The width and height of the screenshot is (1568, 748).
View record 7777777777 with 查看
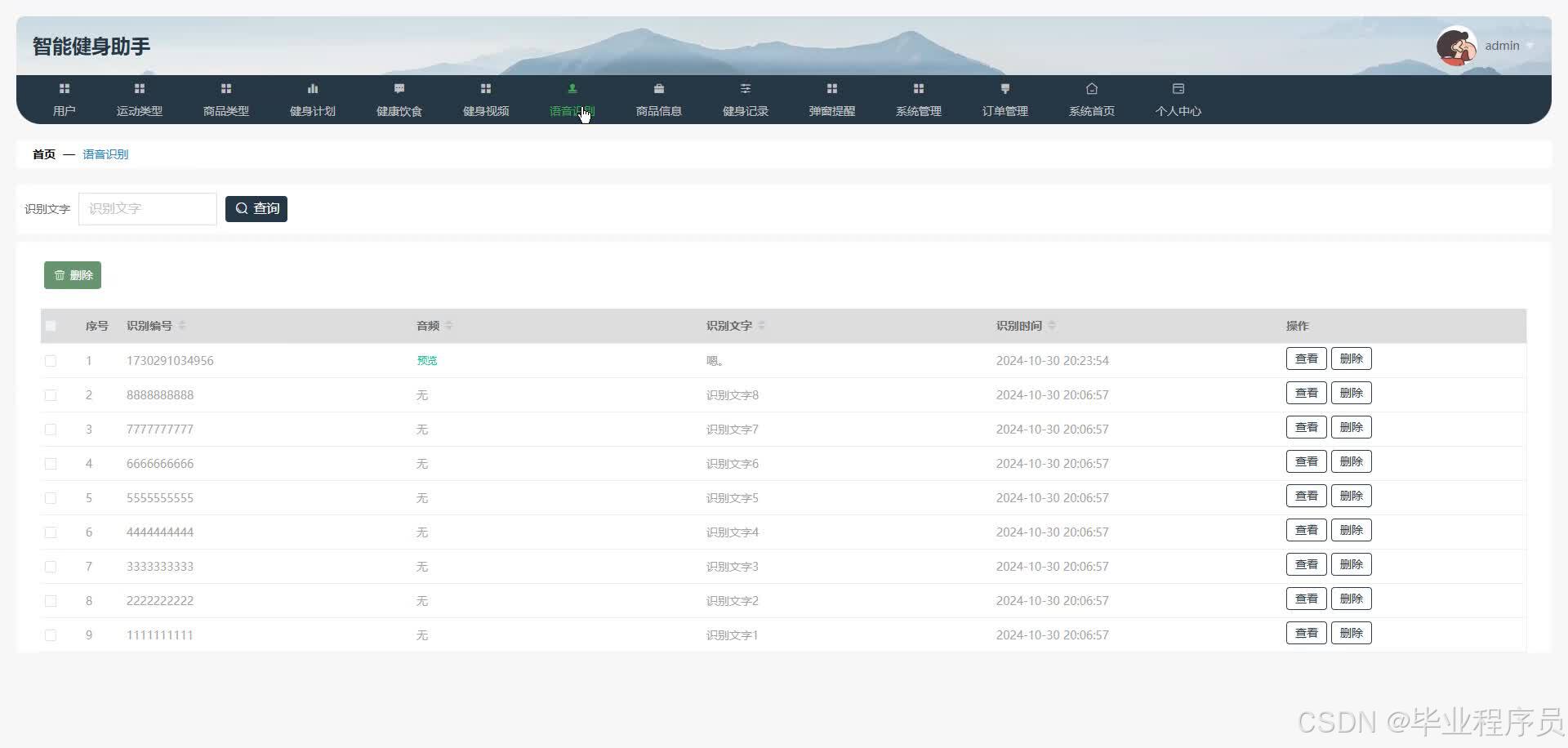(x=1307, y=427)
